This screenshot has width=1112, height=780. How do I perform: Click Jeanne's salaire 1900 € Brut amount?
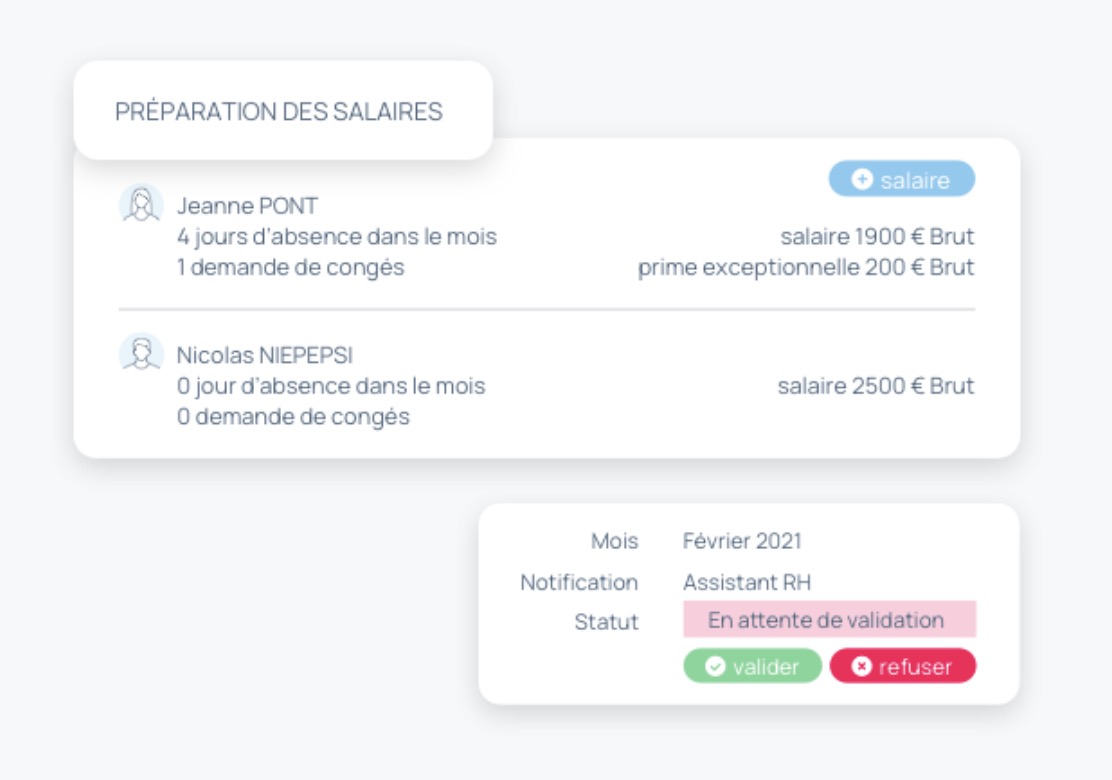point(877,236)
